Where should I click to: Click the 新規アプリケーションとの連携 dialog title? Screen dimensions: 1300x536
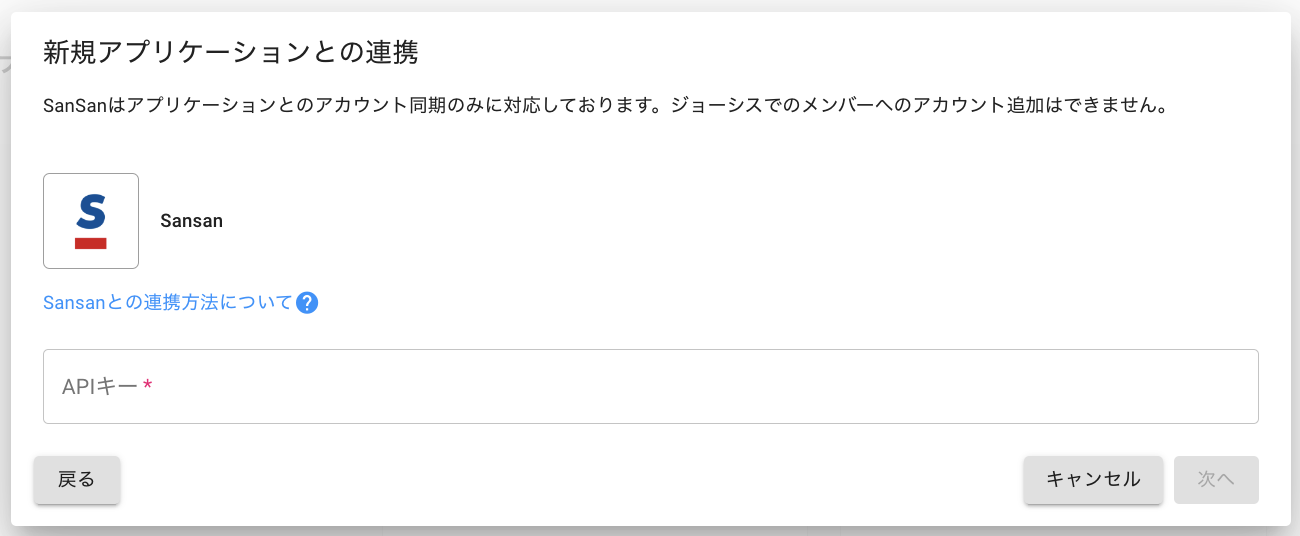click(230, 53)
